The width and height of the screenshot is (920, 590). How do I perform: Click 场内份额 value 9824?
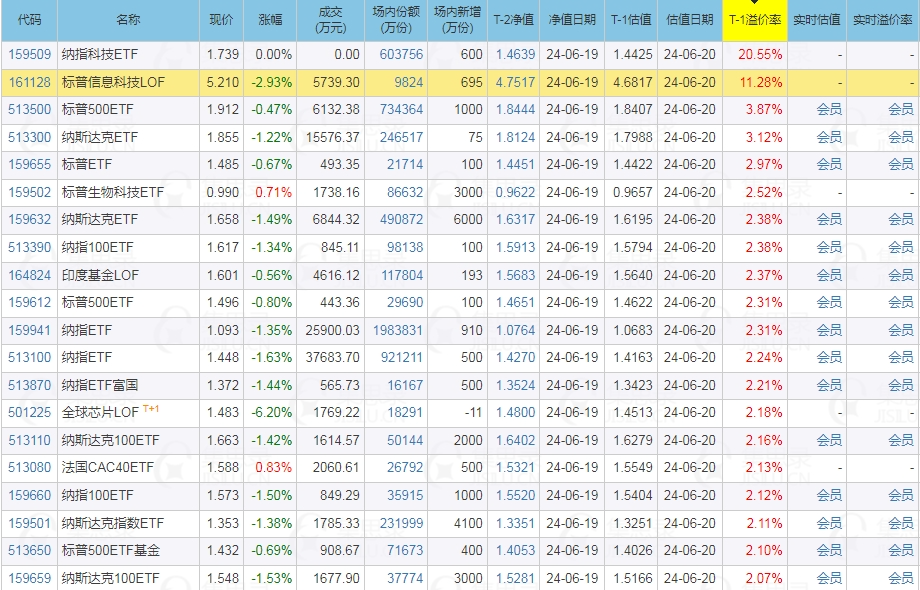(408, 82)
